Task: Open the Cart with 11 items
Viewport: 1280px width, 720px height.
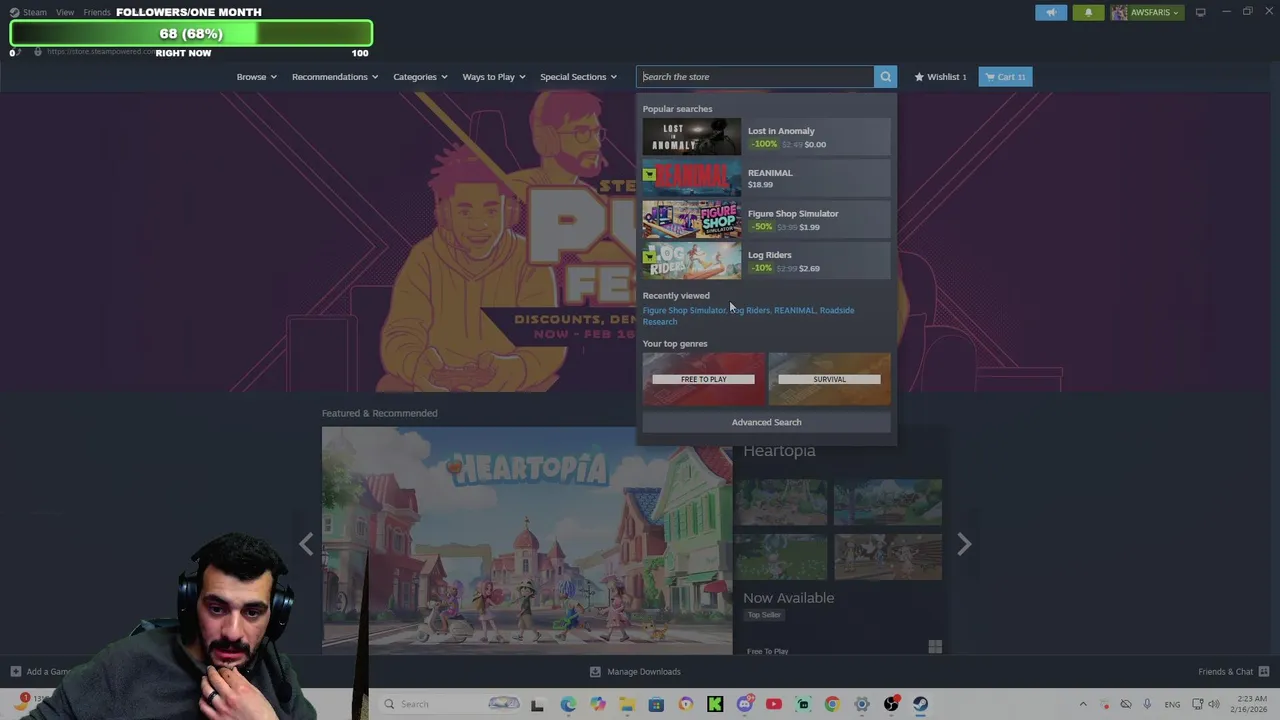Action: coord(1005,77)
